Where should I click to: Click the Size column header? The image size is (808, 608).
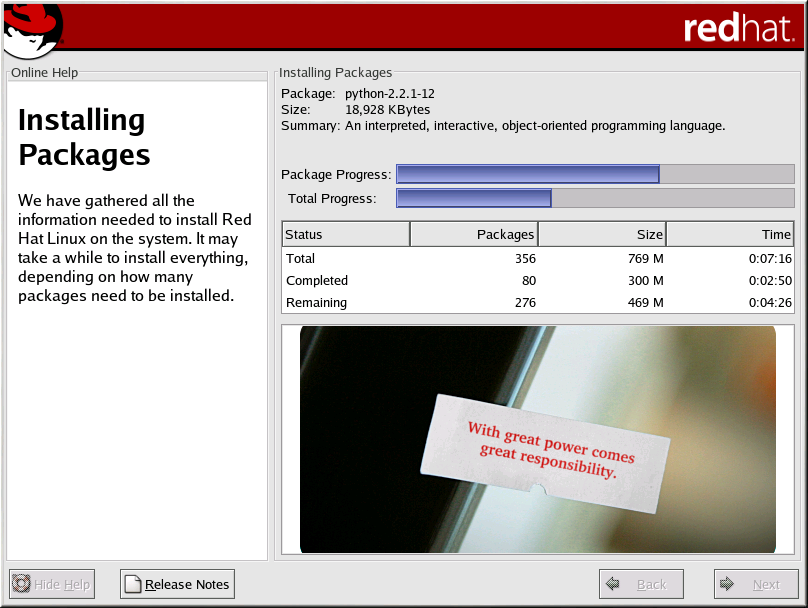602,234
